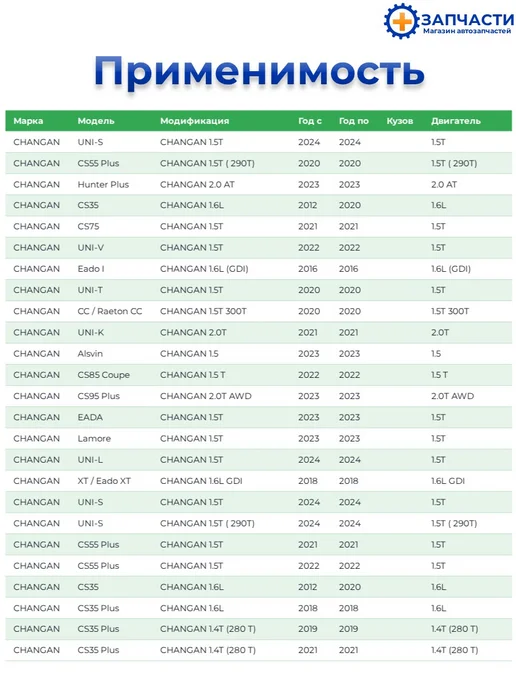Click the ЗАПЧАСТИ store name text
The height and width of the screenshot is (688, 516).
[x=468, y=19]
